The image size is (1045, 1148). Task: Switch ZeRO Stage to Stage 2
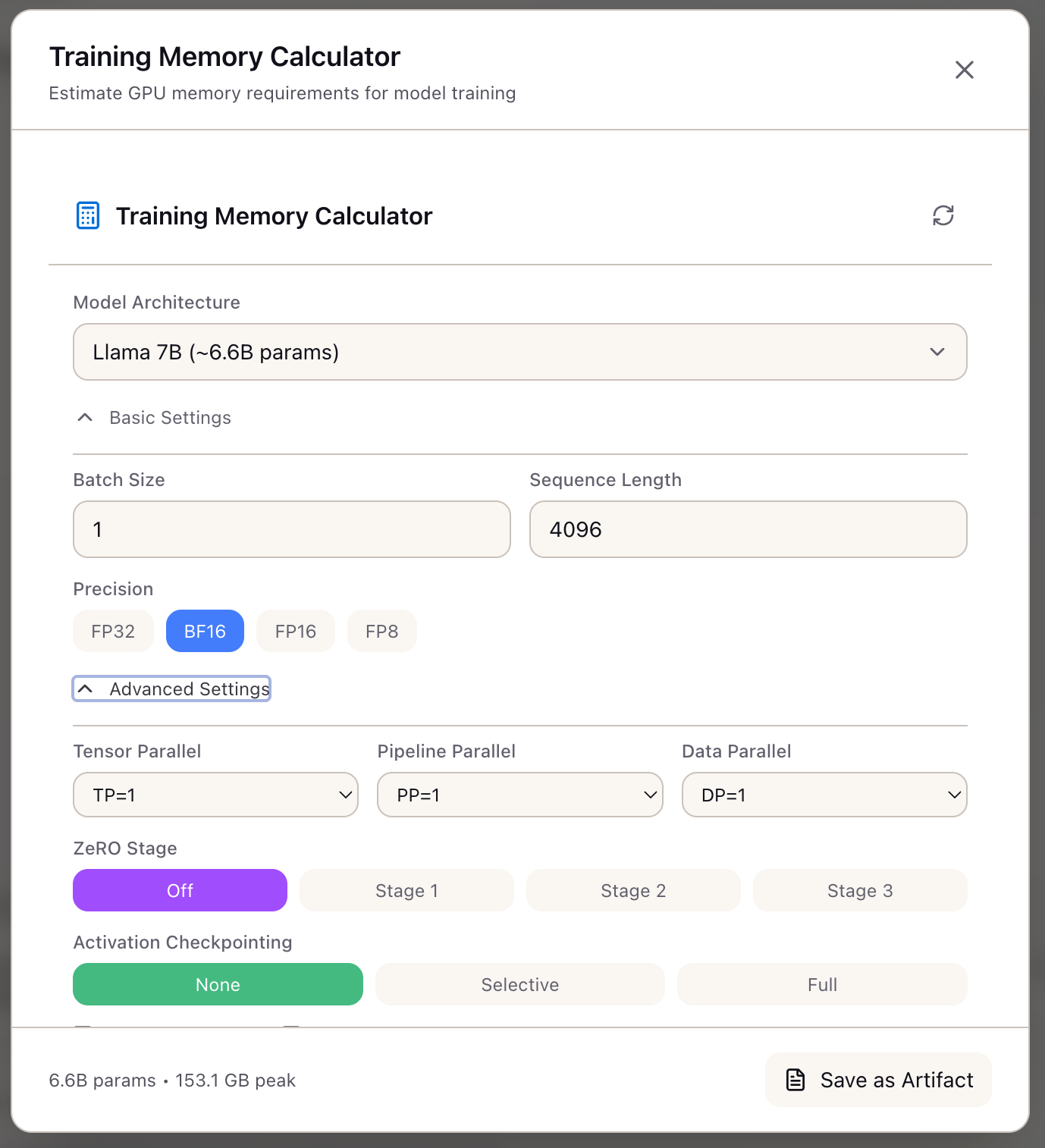point(633,890)
